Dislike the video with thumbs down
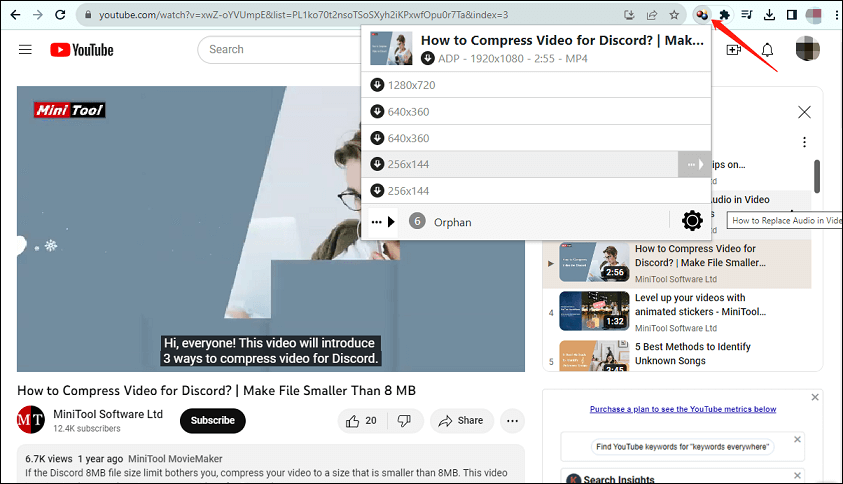 [404, 421]
